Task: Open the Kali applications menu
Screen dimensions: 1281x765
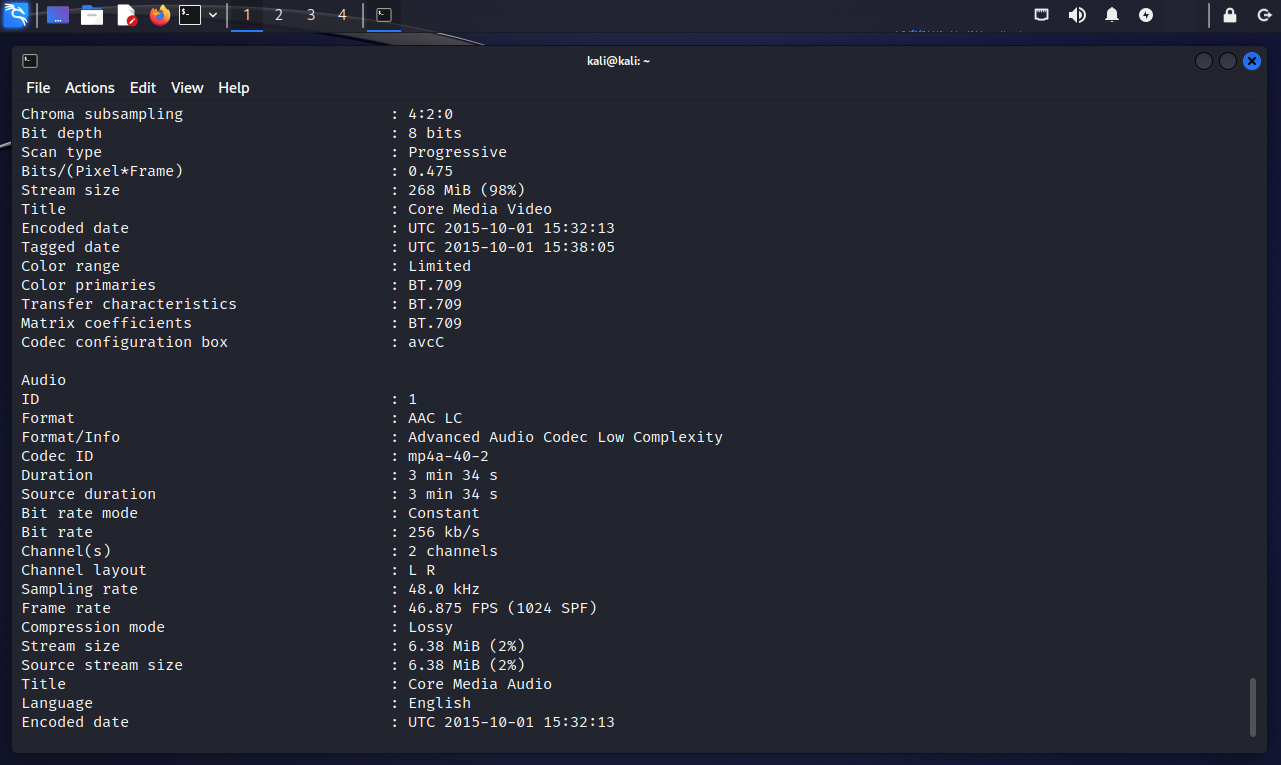Action: (x=16, y=15)
